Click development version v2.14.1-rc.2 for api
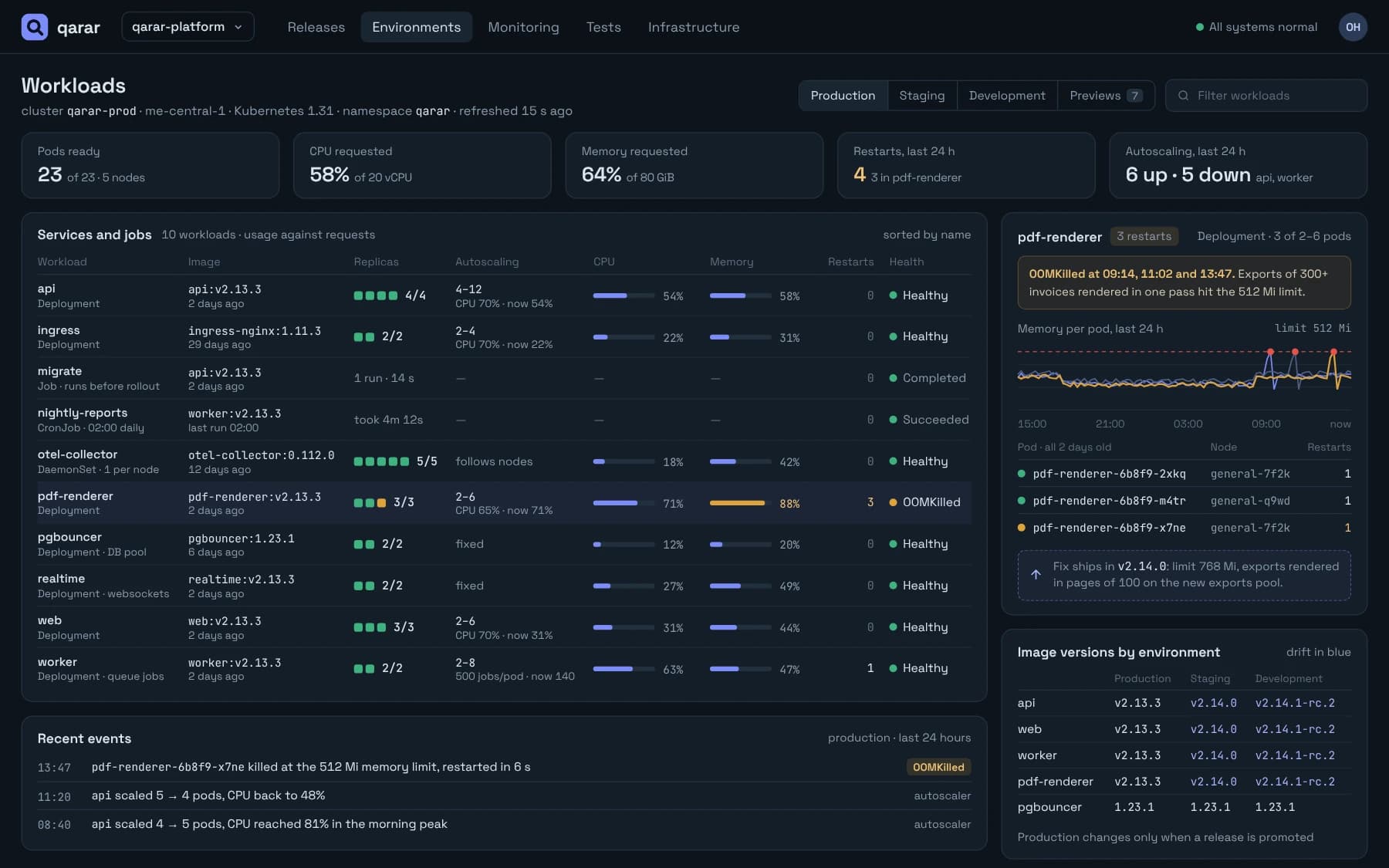Image resolution: width=1389 pixels, height=868 pixels. point(1295,703)
